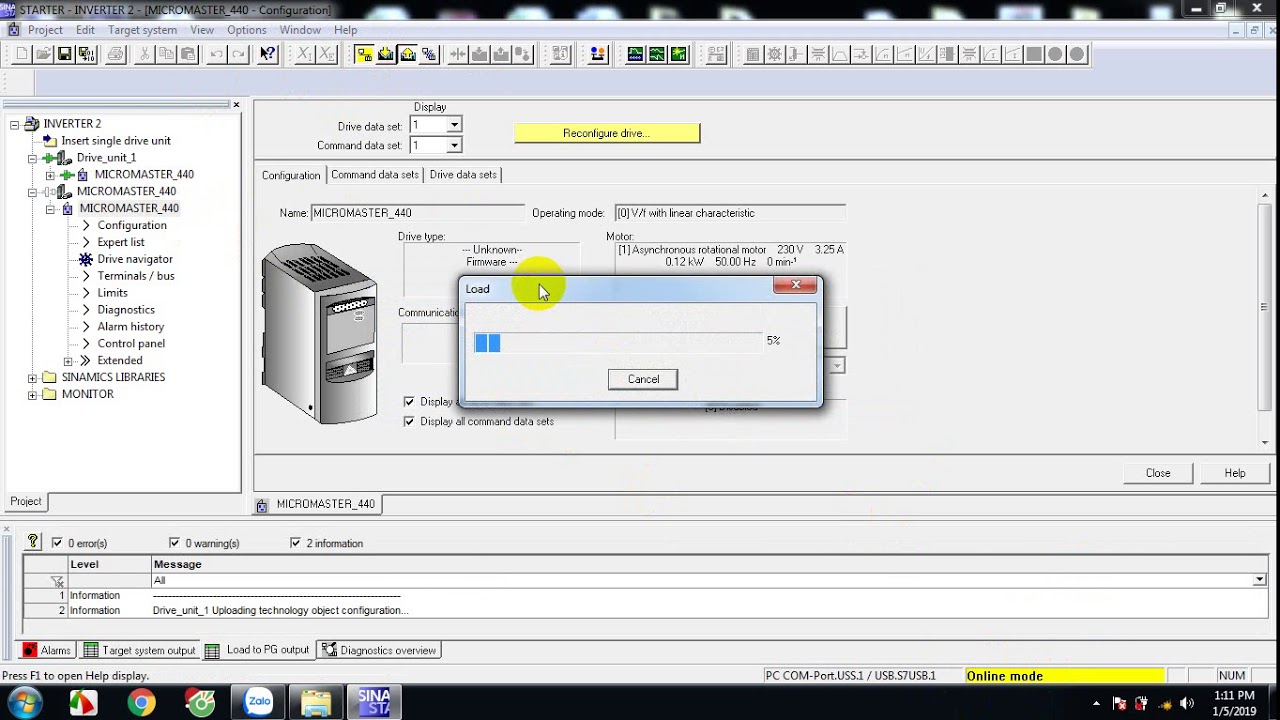Switch to the Target system output tab

click(140, 650)
